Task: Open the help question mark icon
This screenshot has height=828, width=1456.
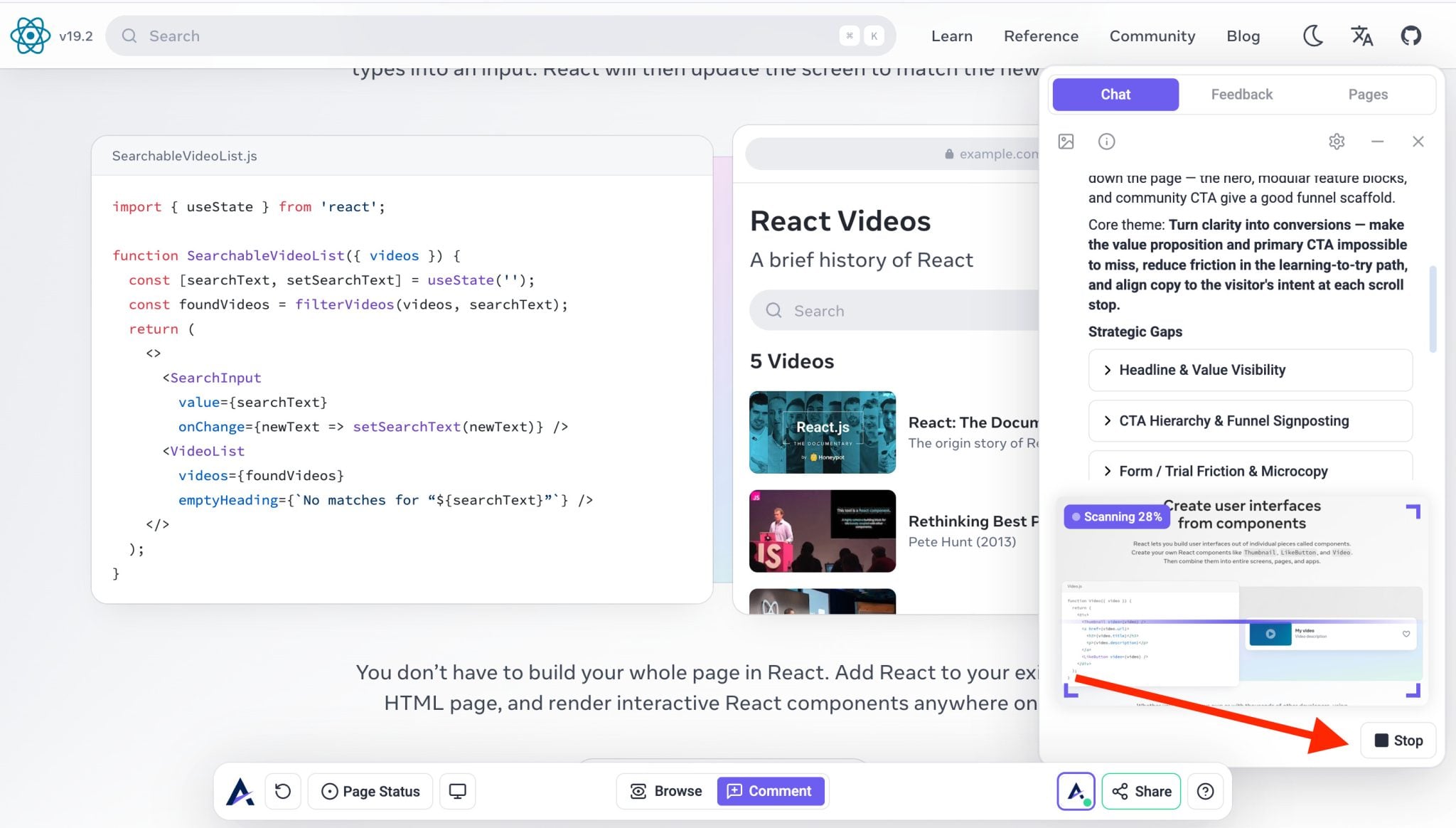Action: click(1205, 791)
